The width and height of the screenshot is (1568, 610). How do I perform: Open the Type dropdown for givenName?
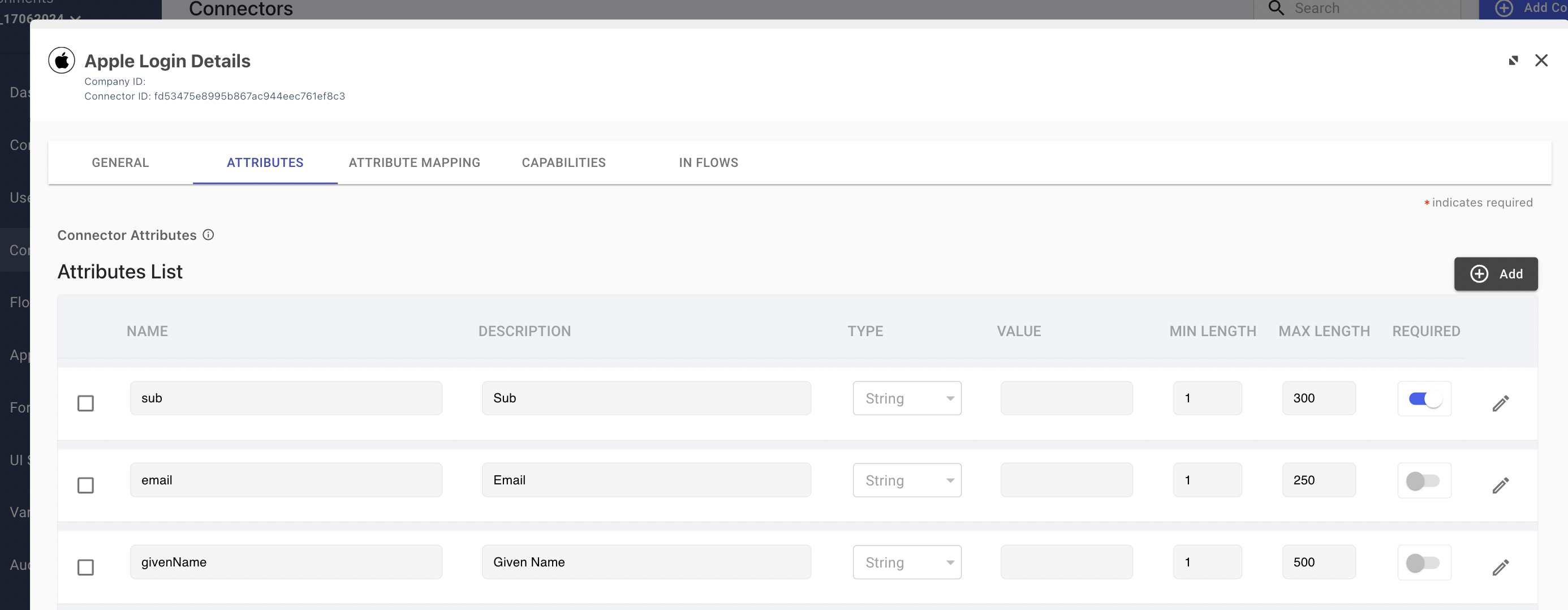coord(907,562)
